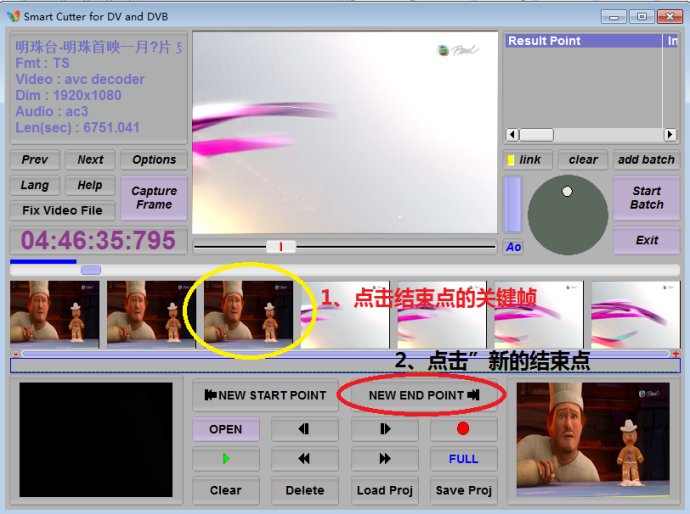Image resolution: width=690 pixels, height=514 pixels.
Task: Click add batch
Action: (646, 159)
